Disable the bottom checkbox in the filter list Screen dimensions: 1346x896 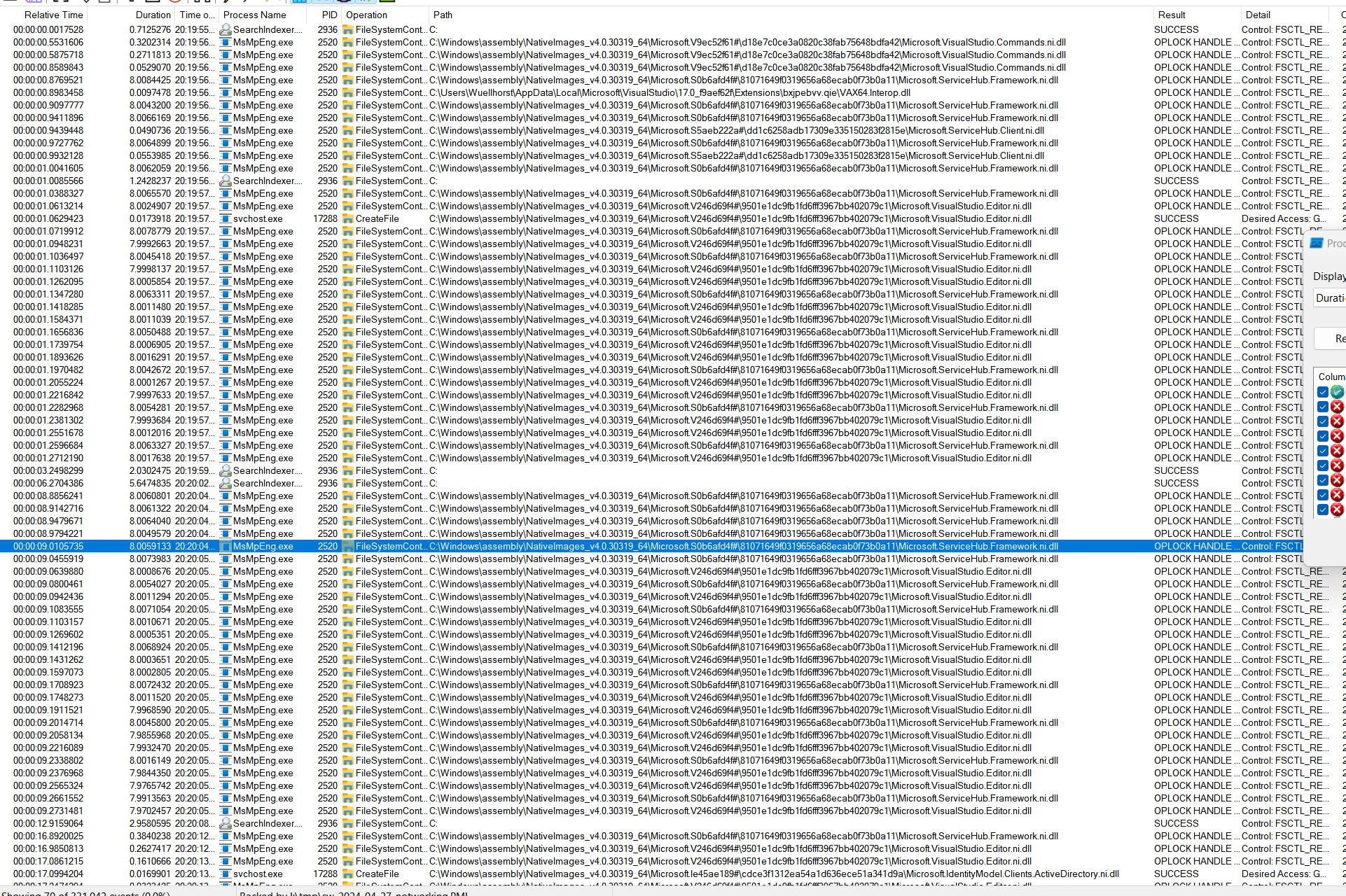(x=1323, y=510)
